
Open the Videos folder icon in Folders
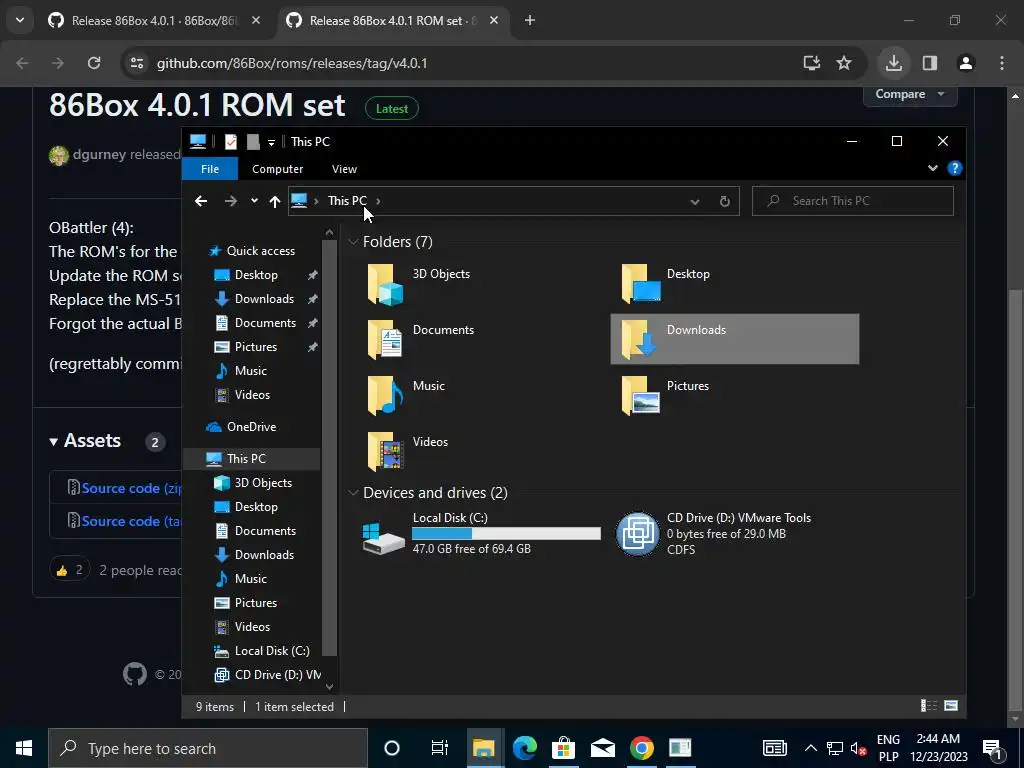pos(385,452)
